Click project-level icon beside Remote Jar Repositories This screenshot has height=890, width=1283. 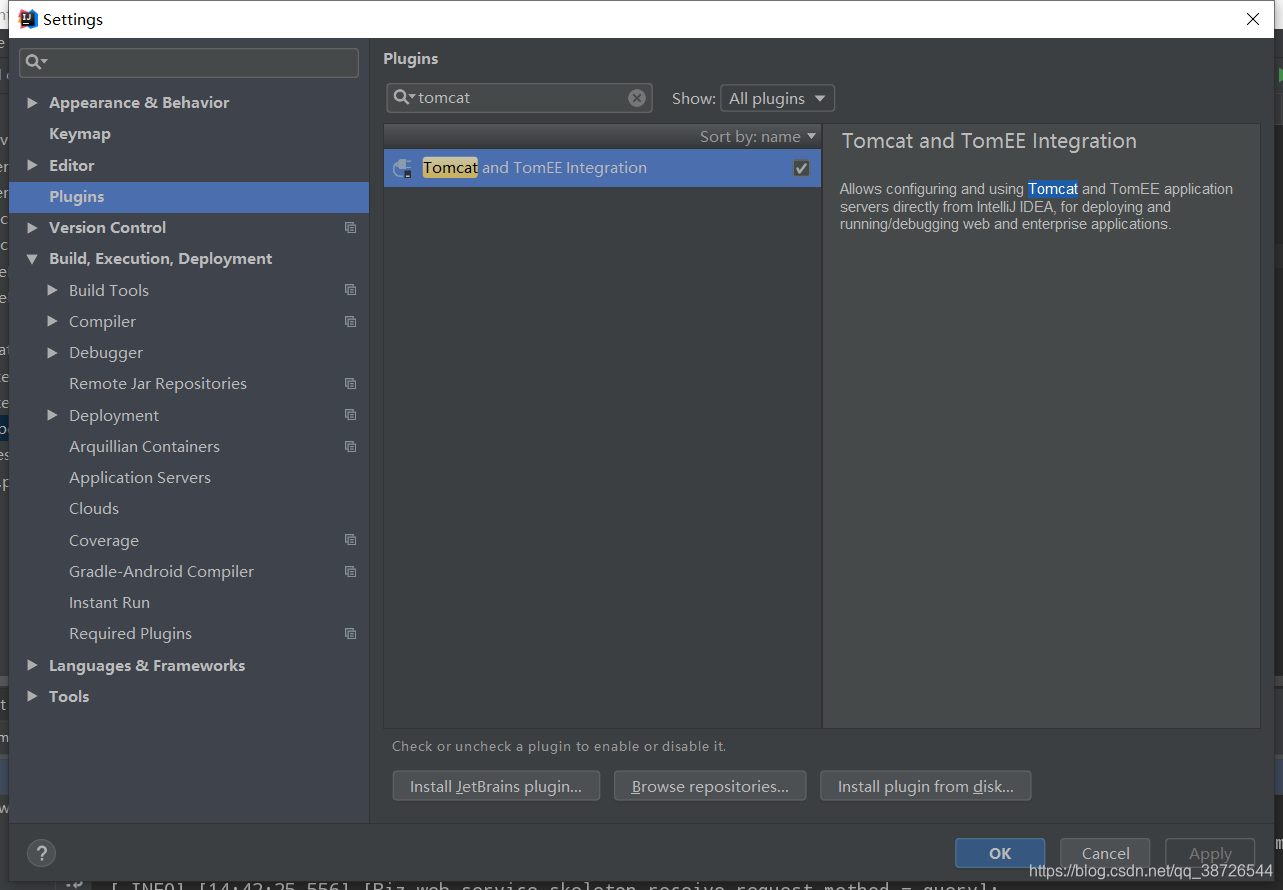350,384
